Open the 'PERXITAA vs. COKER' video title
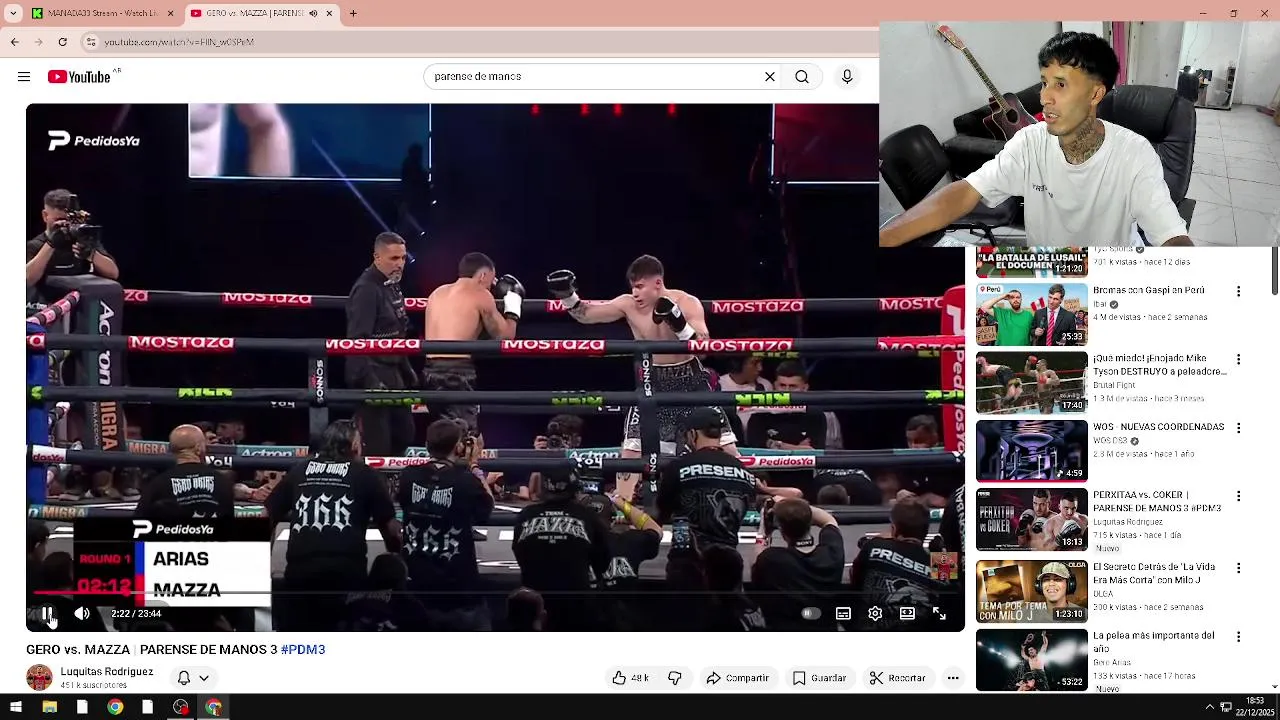 pyautogui.click(x=1157, y=501)
